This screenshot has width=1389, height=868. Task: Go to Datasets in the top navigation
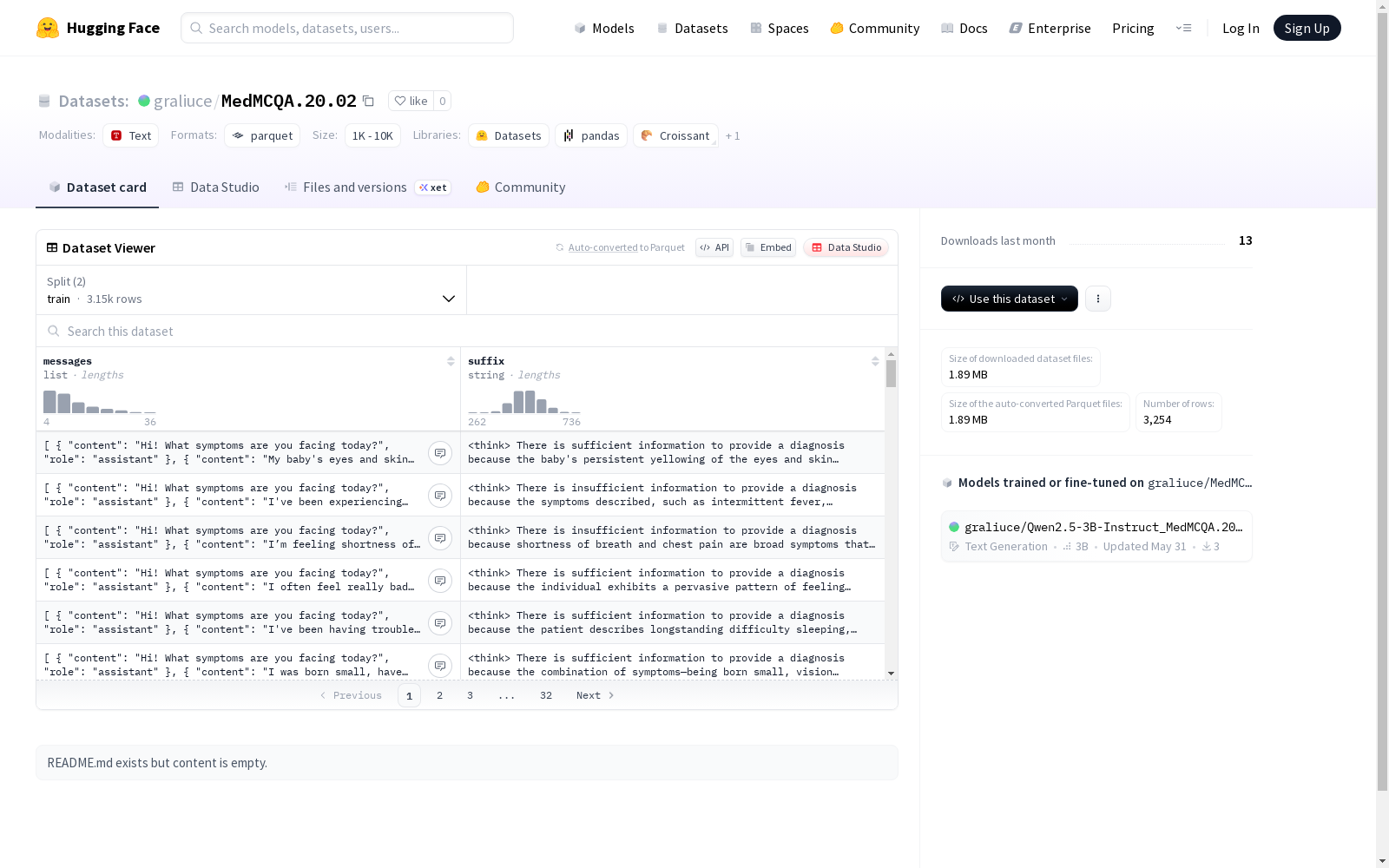point(692,28)
